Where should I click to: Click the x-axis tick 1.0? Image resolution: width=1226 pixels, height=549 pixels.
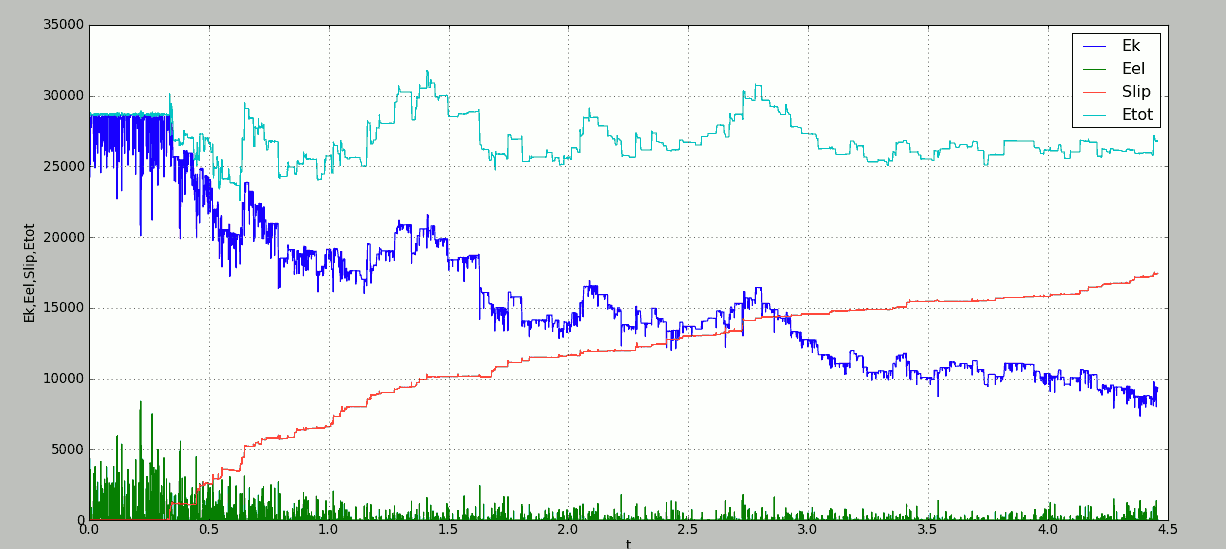coord(328,530)
